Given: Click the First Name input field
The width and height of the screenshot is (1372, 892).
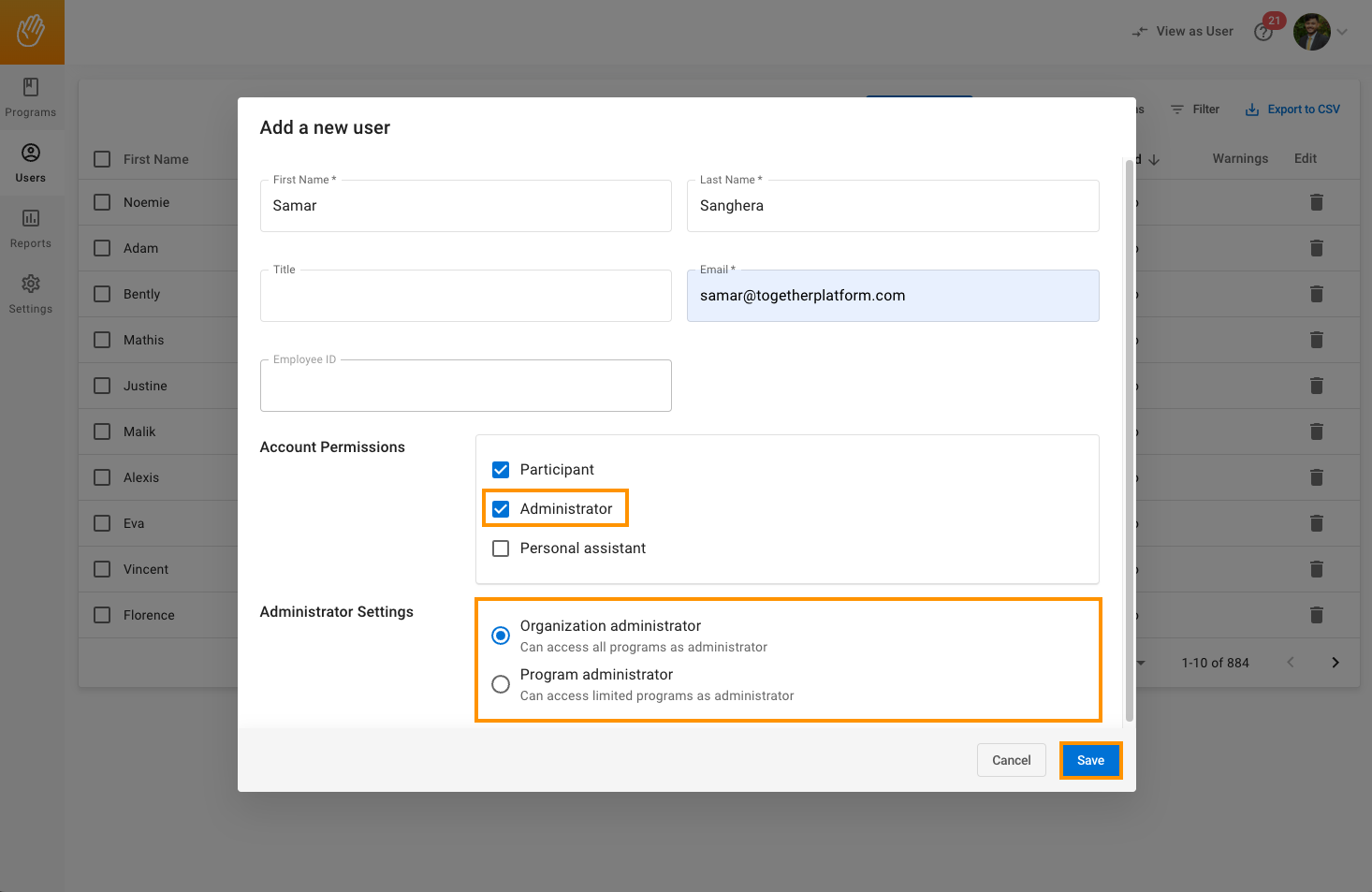Looking at the screenshot, I should click(x=466, y=206).
